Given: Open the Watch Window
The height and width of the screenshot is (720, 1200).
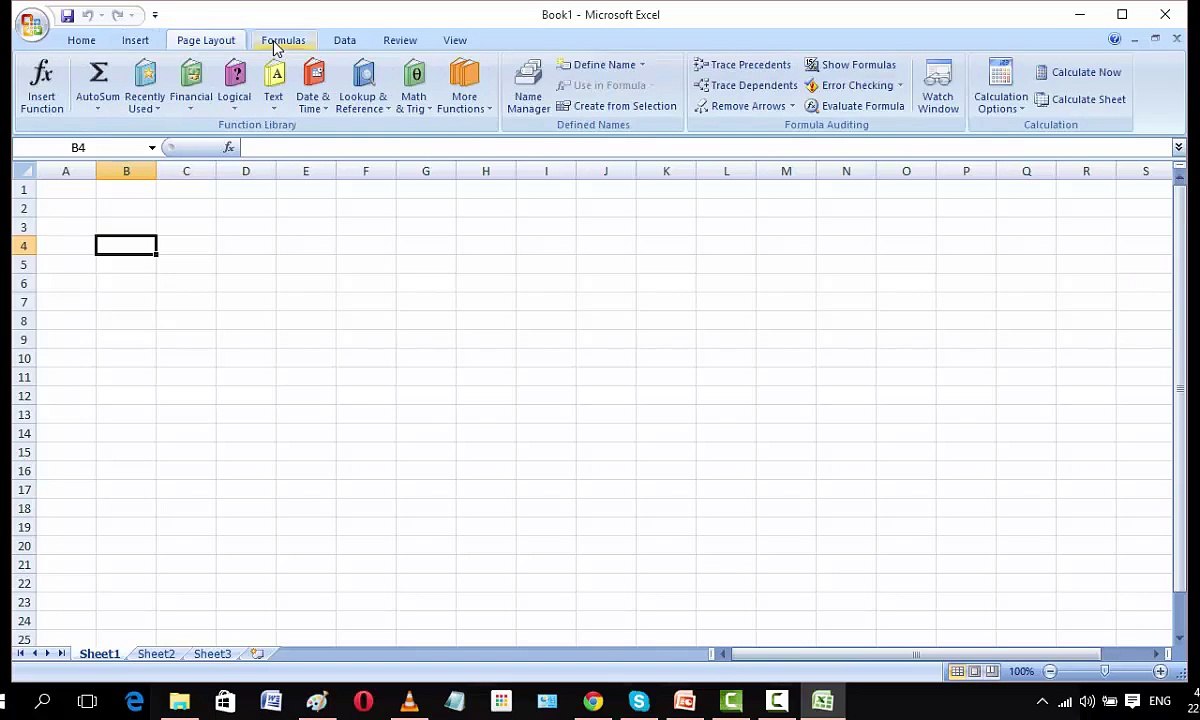Looking at the screenshot, I should tap(938, 87).
